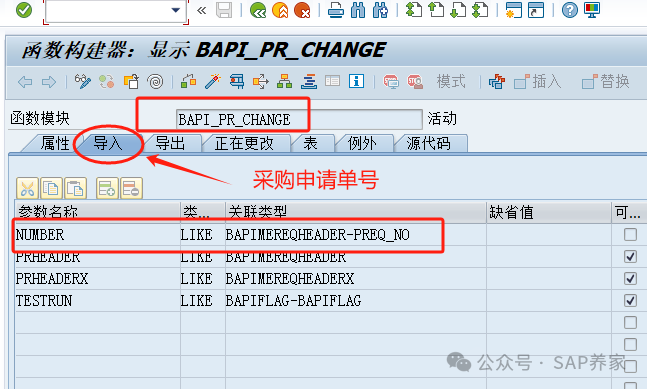Switch to the 导入 tab
The width and height of the screenshot is (647, 389).
(108, 144)
